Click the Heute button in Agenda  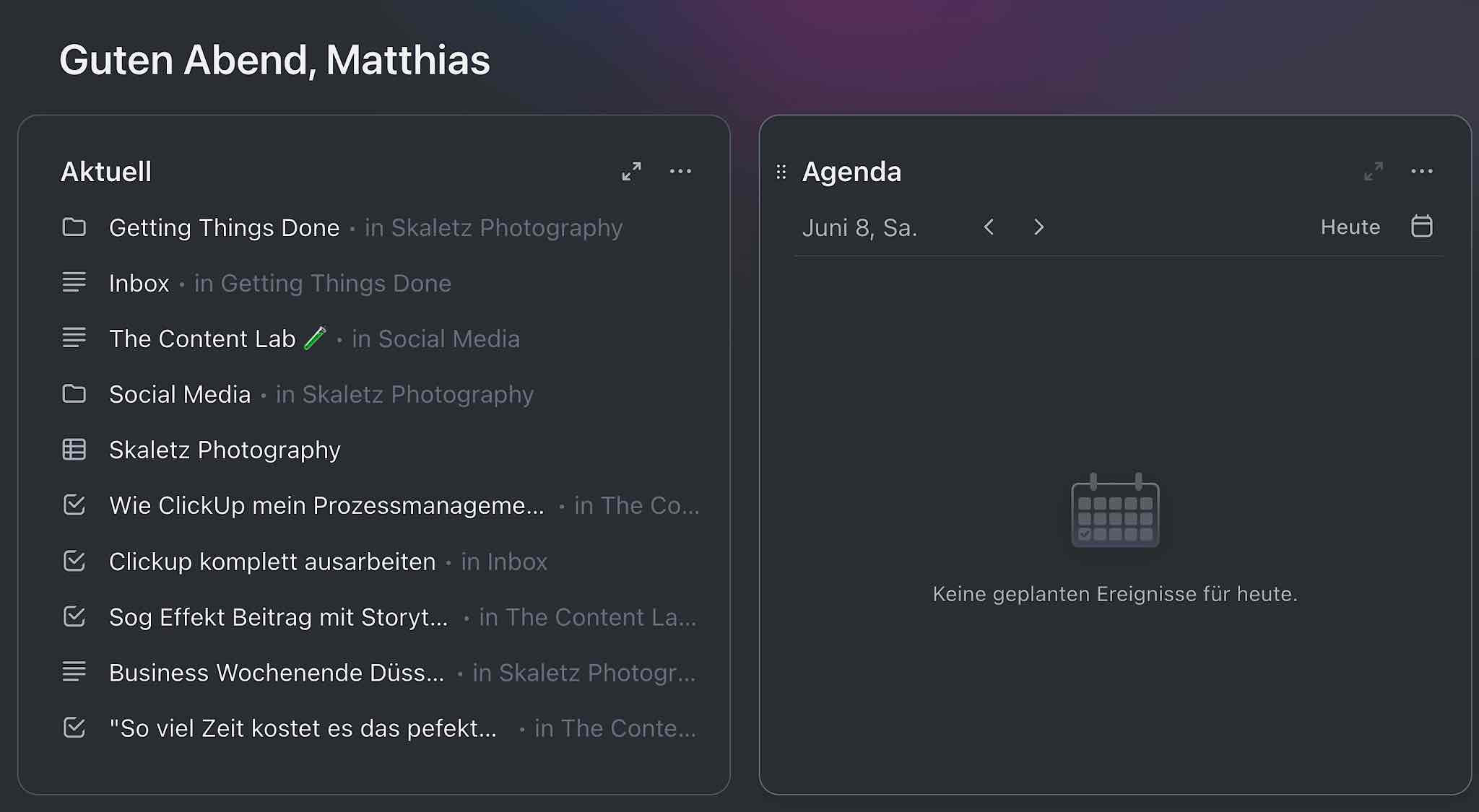[1350, 227]
